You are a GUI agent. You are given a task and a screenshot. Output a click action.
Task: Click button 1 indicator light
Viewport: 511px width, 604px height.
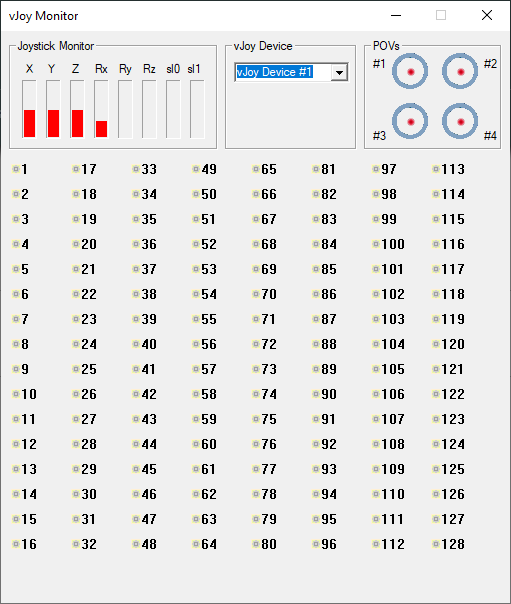point(16,169)
